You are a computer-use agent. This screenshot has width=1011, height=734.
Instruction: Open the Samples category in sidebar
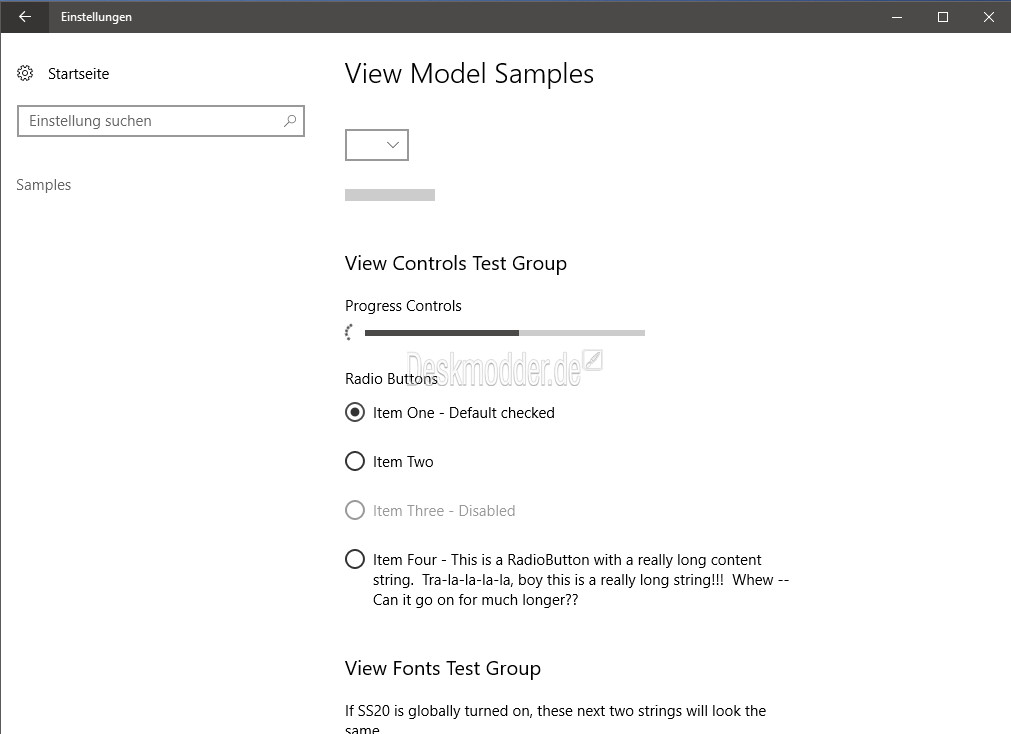(44, 184)
